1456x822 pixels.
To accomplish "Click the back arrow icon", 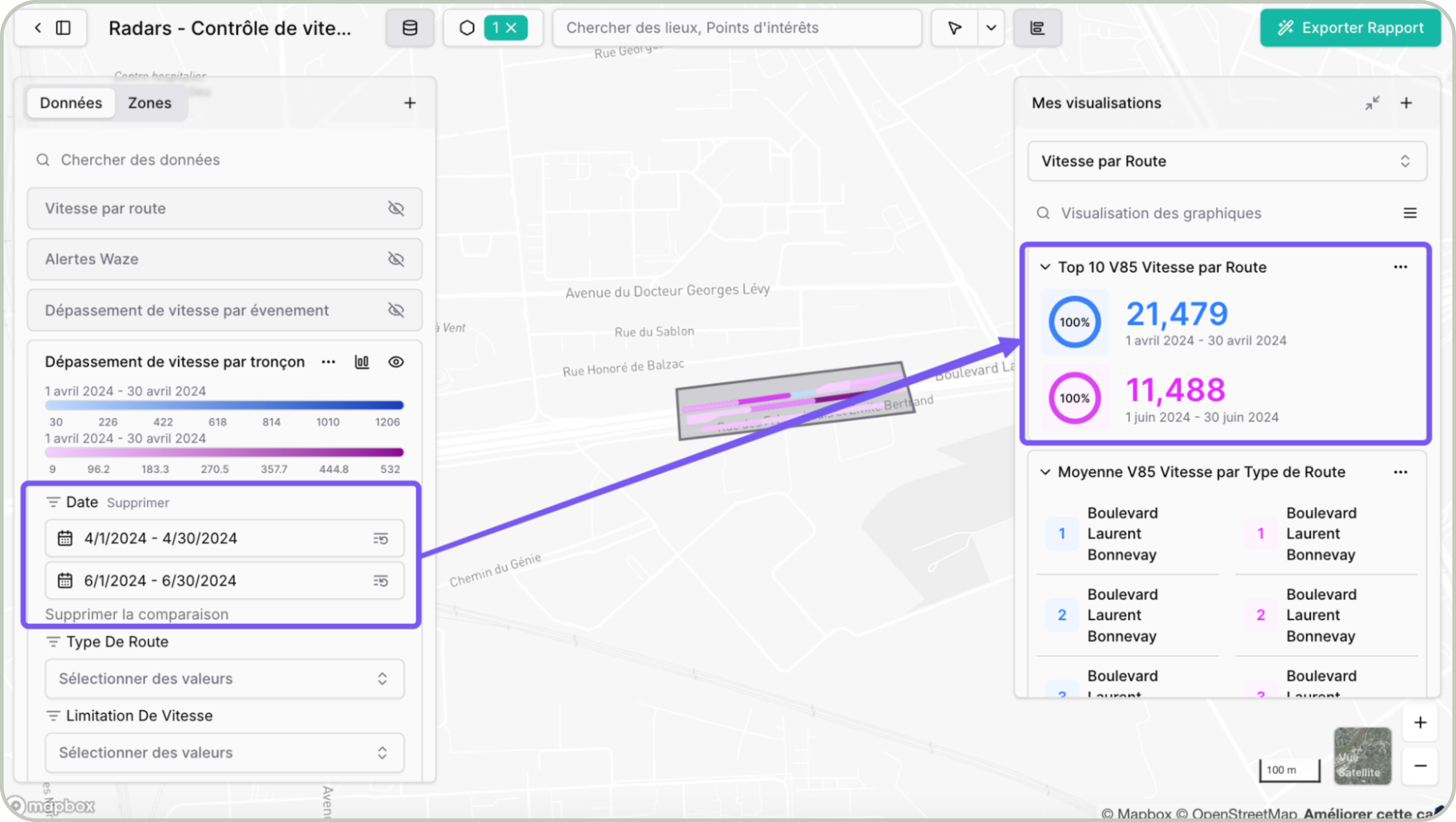I will tap(38, 28).
